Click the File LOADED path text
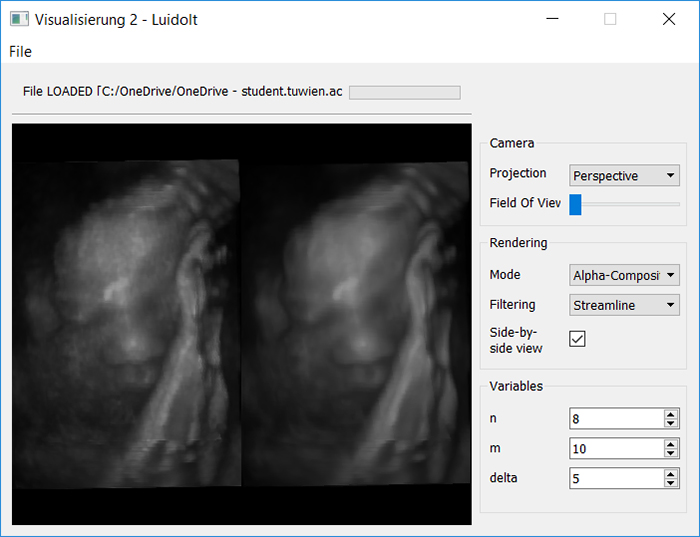 click(x=183, y=92)
